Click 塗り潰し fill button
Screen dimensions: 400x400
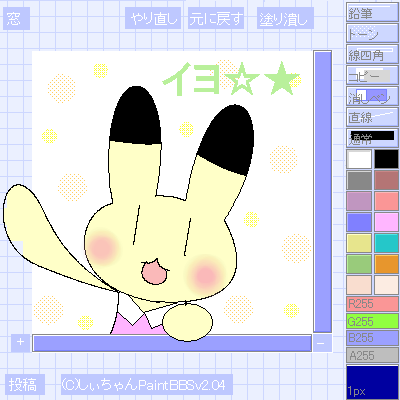point(285,19)
